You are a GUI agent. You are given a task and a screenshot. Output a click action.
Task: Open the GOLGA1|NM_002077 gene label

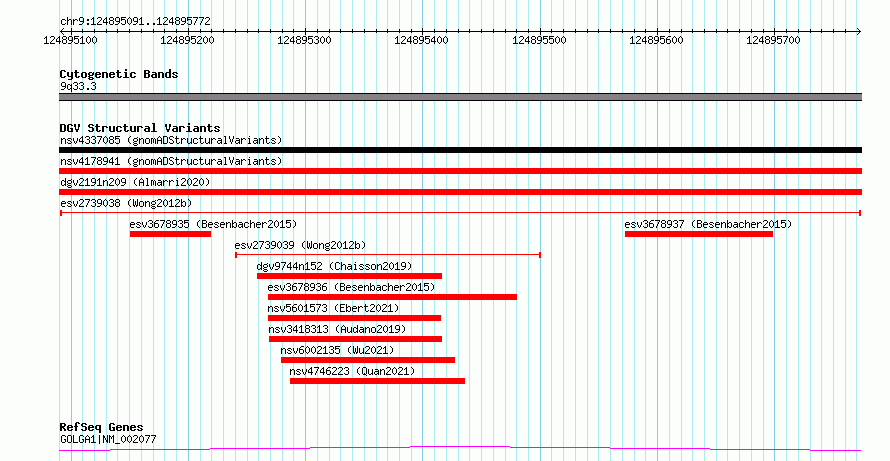(108, 439)
